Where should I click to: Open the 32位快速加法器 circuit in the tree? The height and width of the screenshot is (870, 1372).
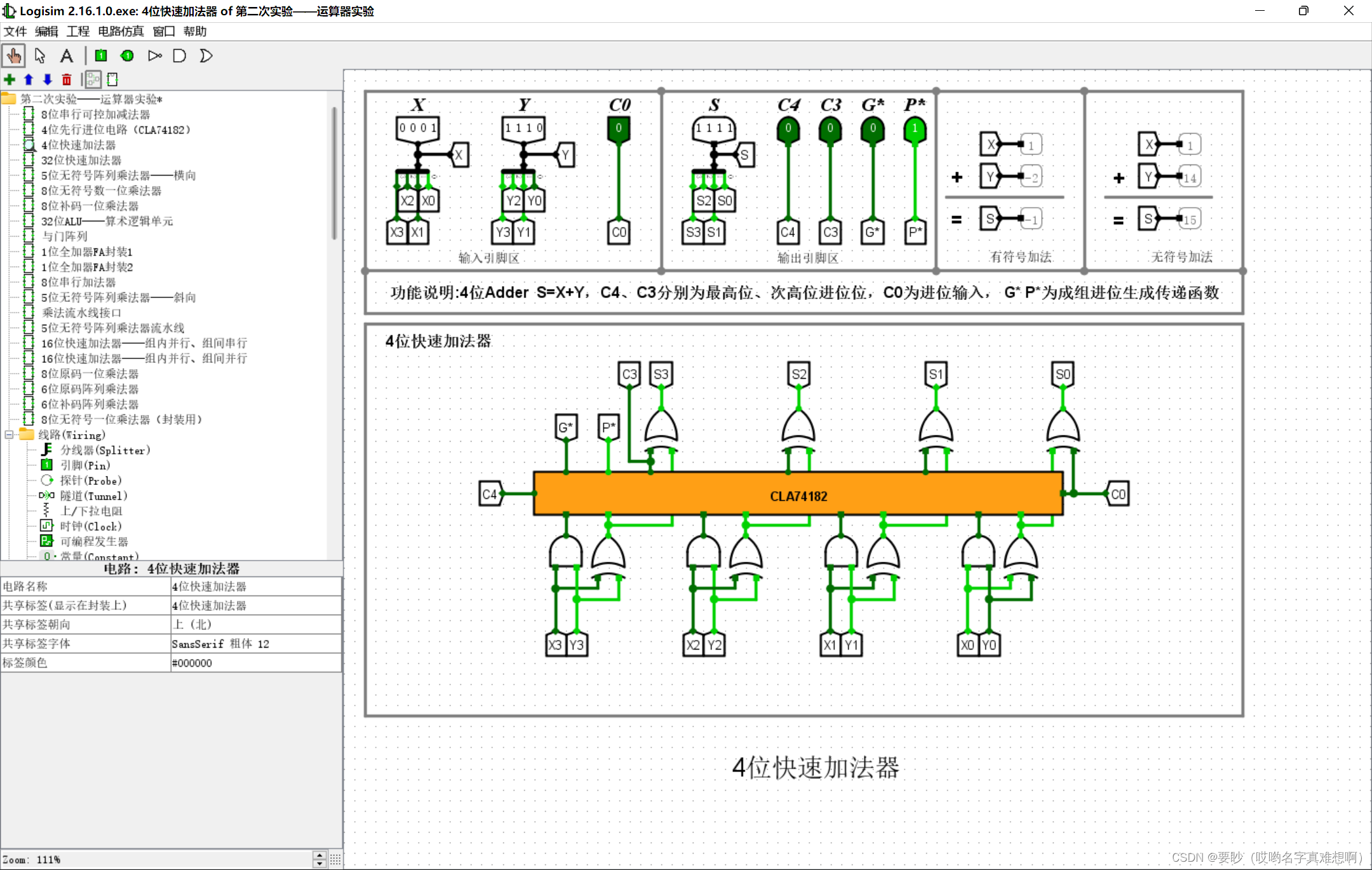click(x=81, y=160)
